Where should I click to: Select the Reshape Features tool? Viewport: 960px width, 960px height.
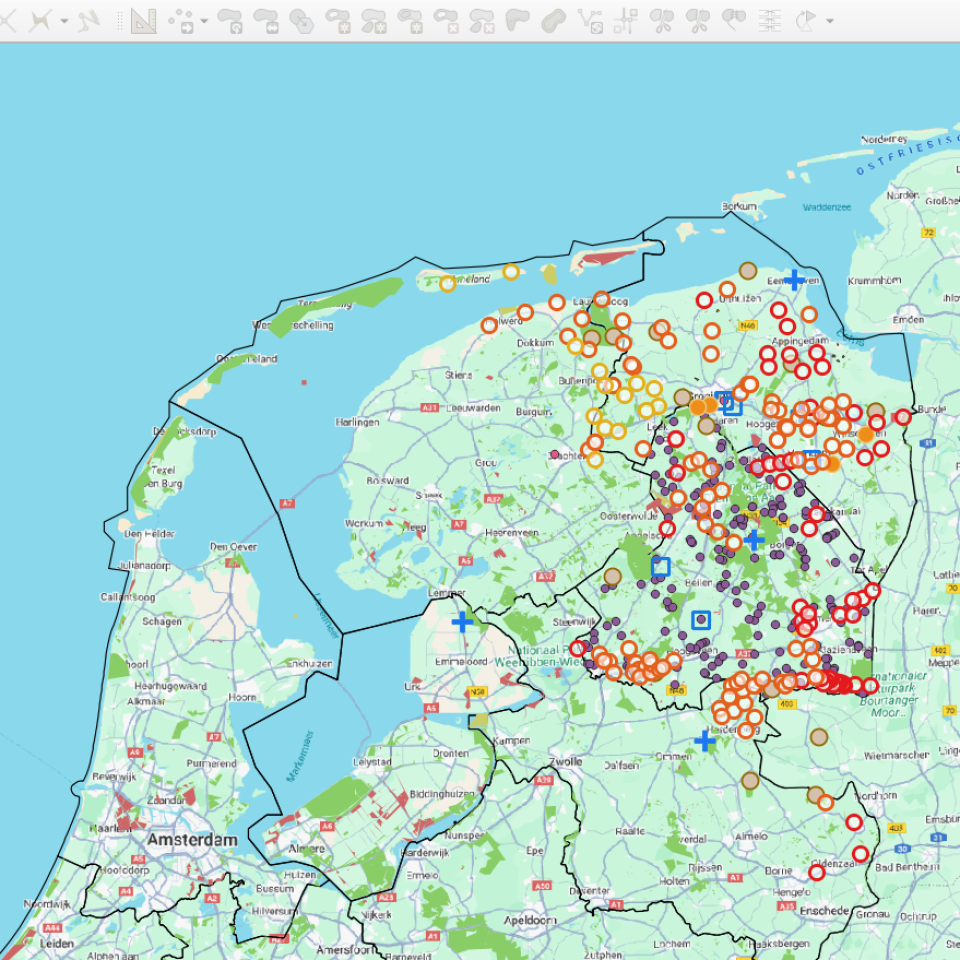[517, 20]
